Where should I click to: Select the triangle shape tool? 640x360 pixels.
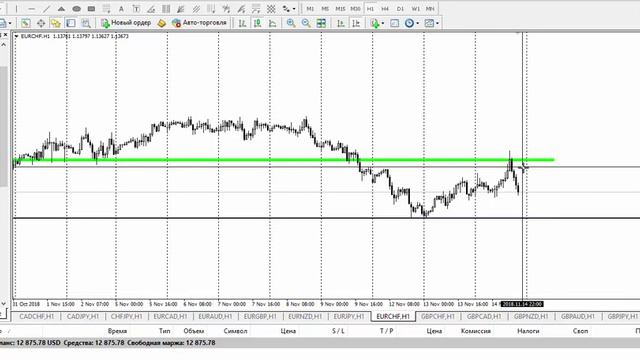pos(61,9)
